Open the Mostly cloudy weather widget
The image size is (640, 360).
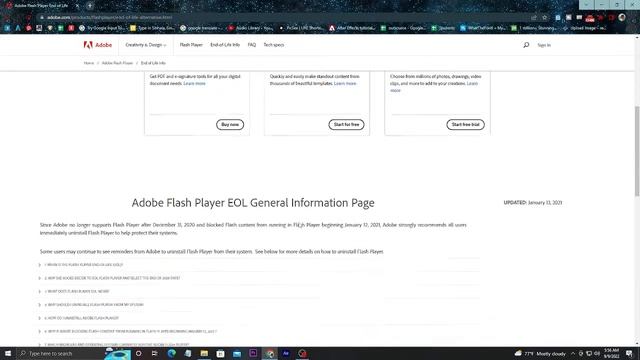click(540, 353)
